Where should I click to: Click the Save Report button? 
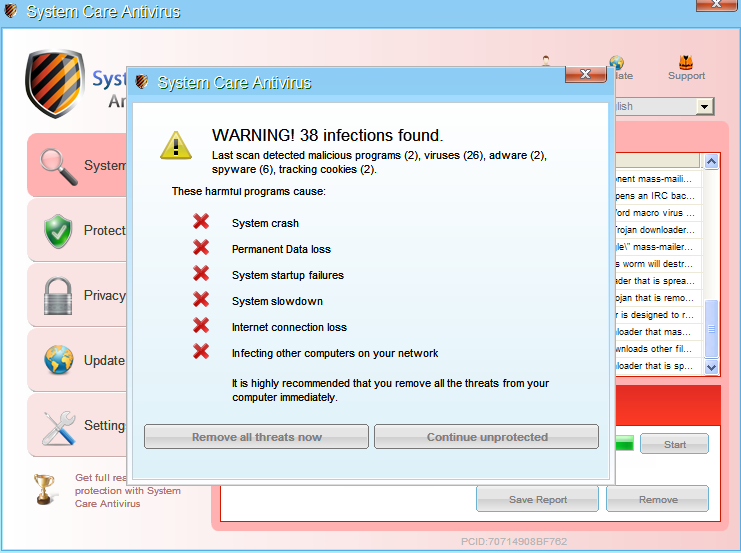point(537,499)
